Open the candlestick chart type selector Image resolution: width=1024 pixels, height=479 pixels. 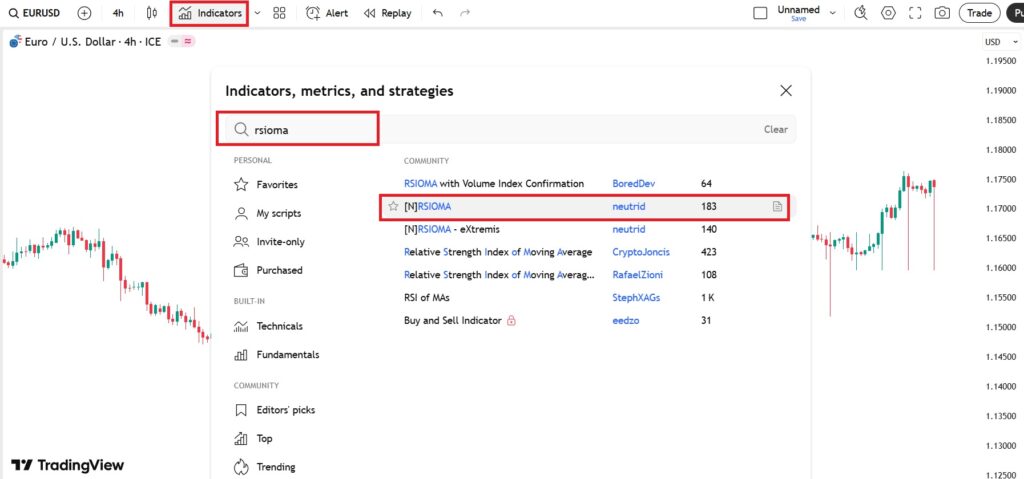click(x=151, y=13)
